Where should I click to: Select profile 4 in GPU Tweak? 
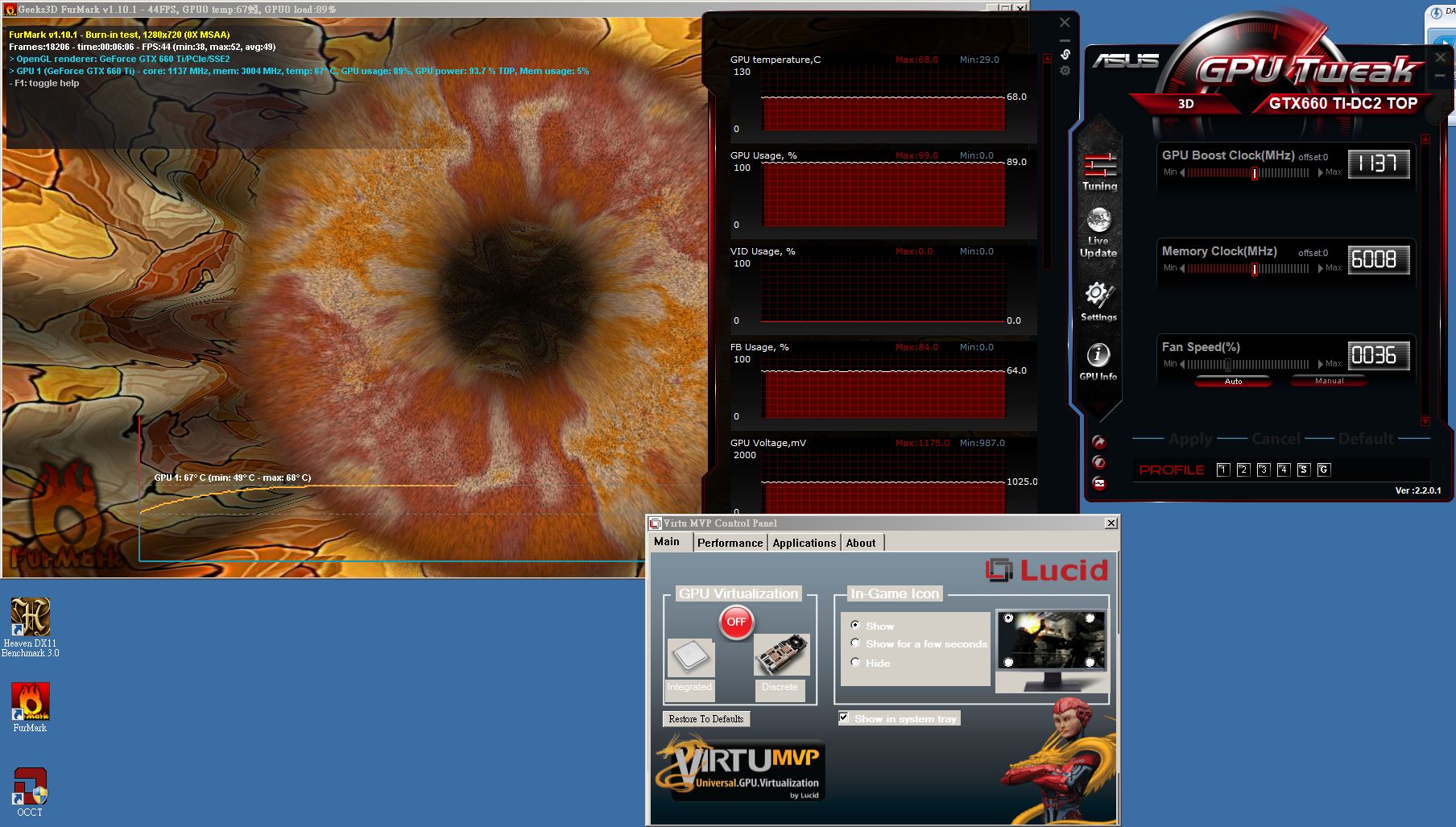(1284, 469)
